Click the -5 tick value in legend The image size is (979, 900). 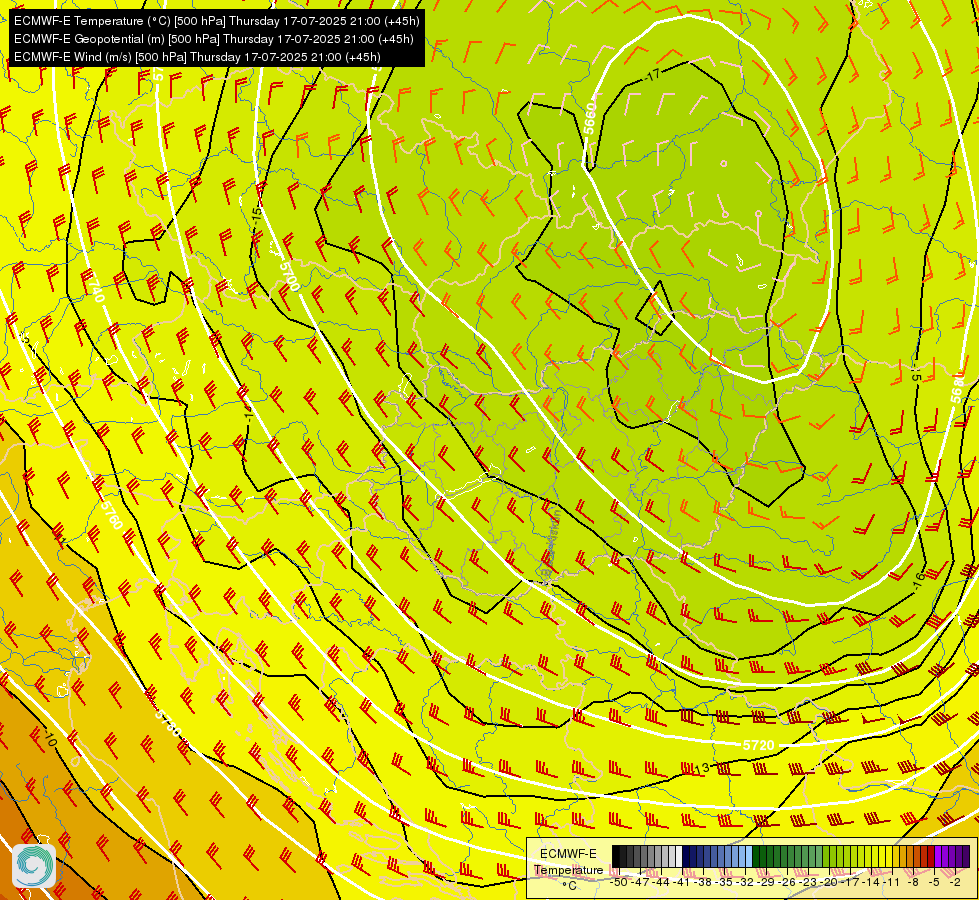pyautogui.click(x=934, y=883)
